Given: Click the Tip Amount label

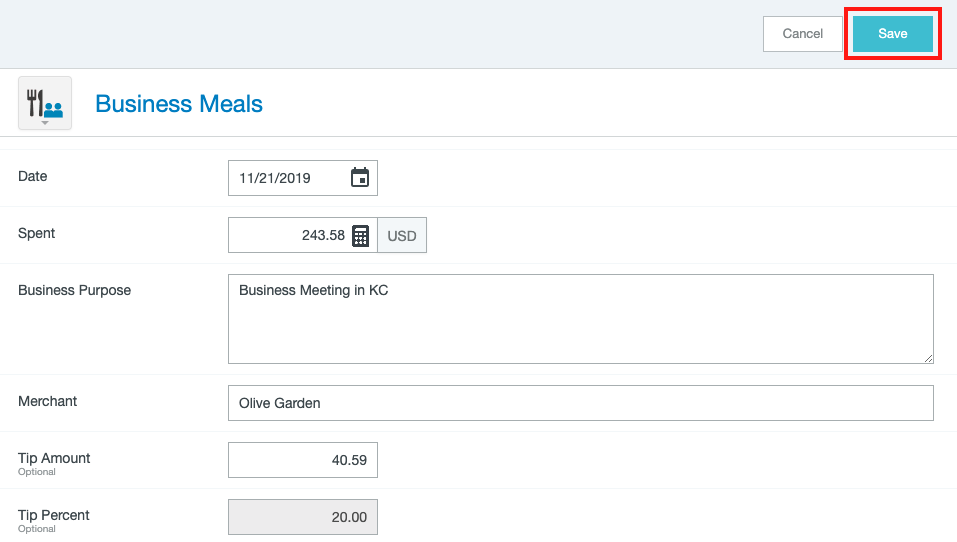Looking at the screenshot, I should [54, 458].
